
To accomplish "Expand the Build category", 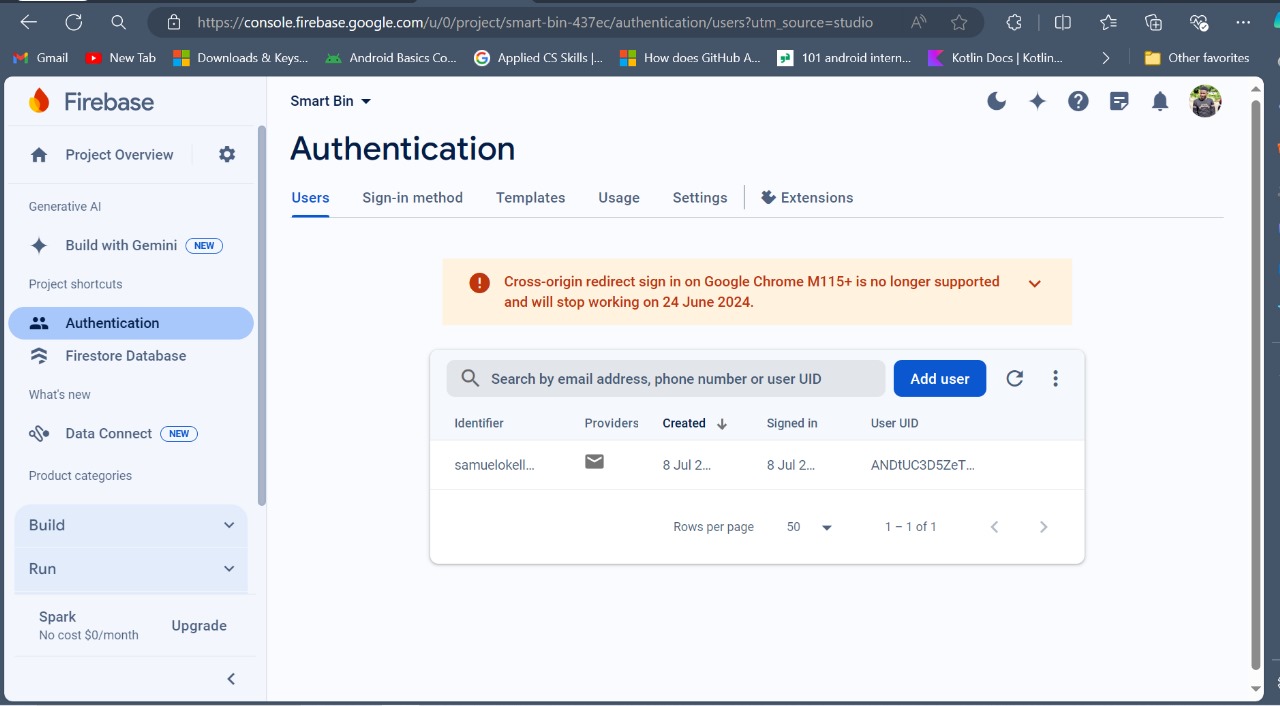I will (x=131, y=525).
